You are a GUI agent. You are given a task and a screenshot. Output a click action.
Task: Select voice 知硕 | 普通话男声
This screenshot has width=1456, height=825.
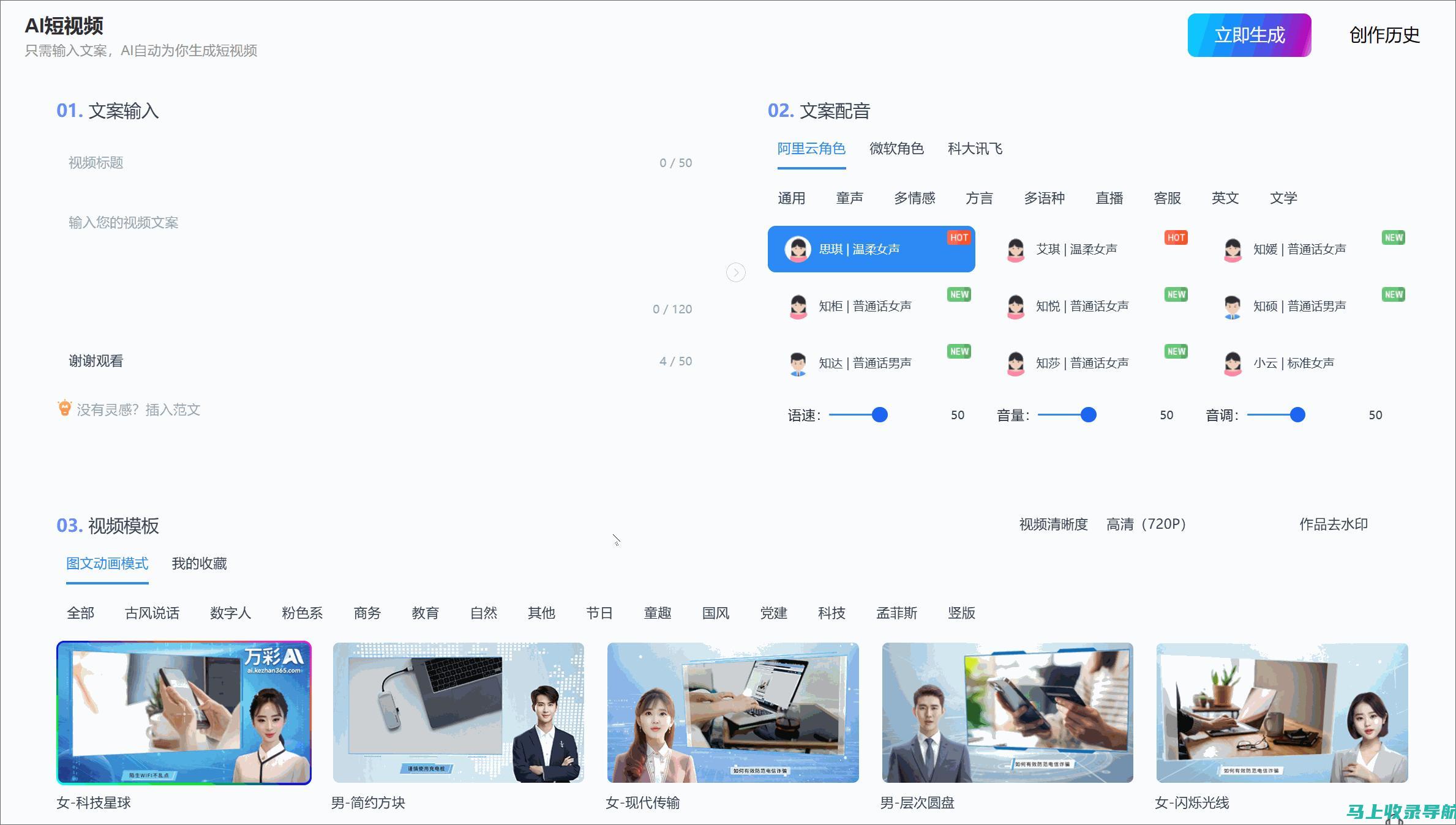point(1305,306)
